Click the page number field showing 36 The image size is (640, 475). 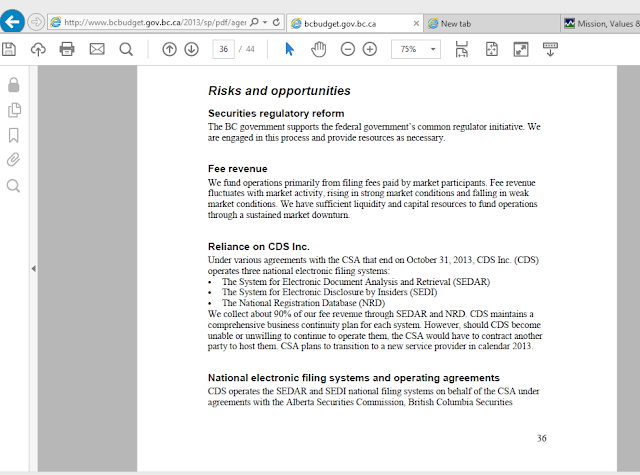223,49
